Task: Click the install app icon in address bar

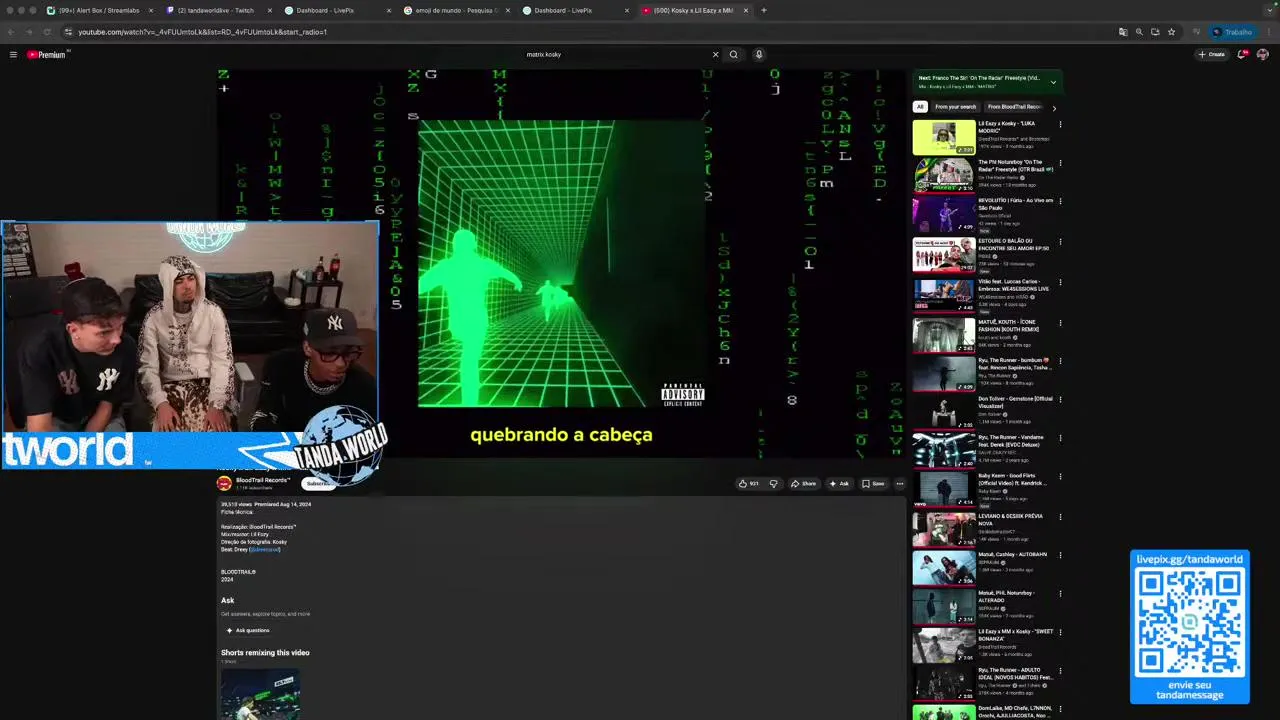Action: (1155, 32)
